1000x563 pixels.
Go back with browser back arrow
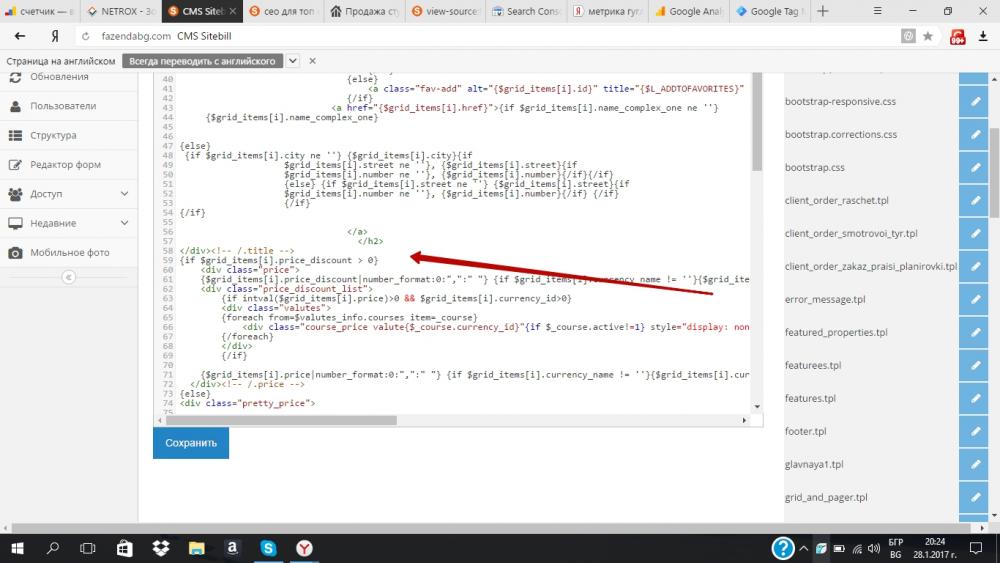20,36
